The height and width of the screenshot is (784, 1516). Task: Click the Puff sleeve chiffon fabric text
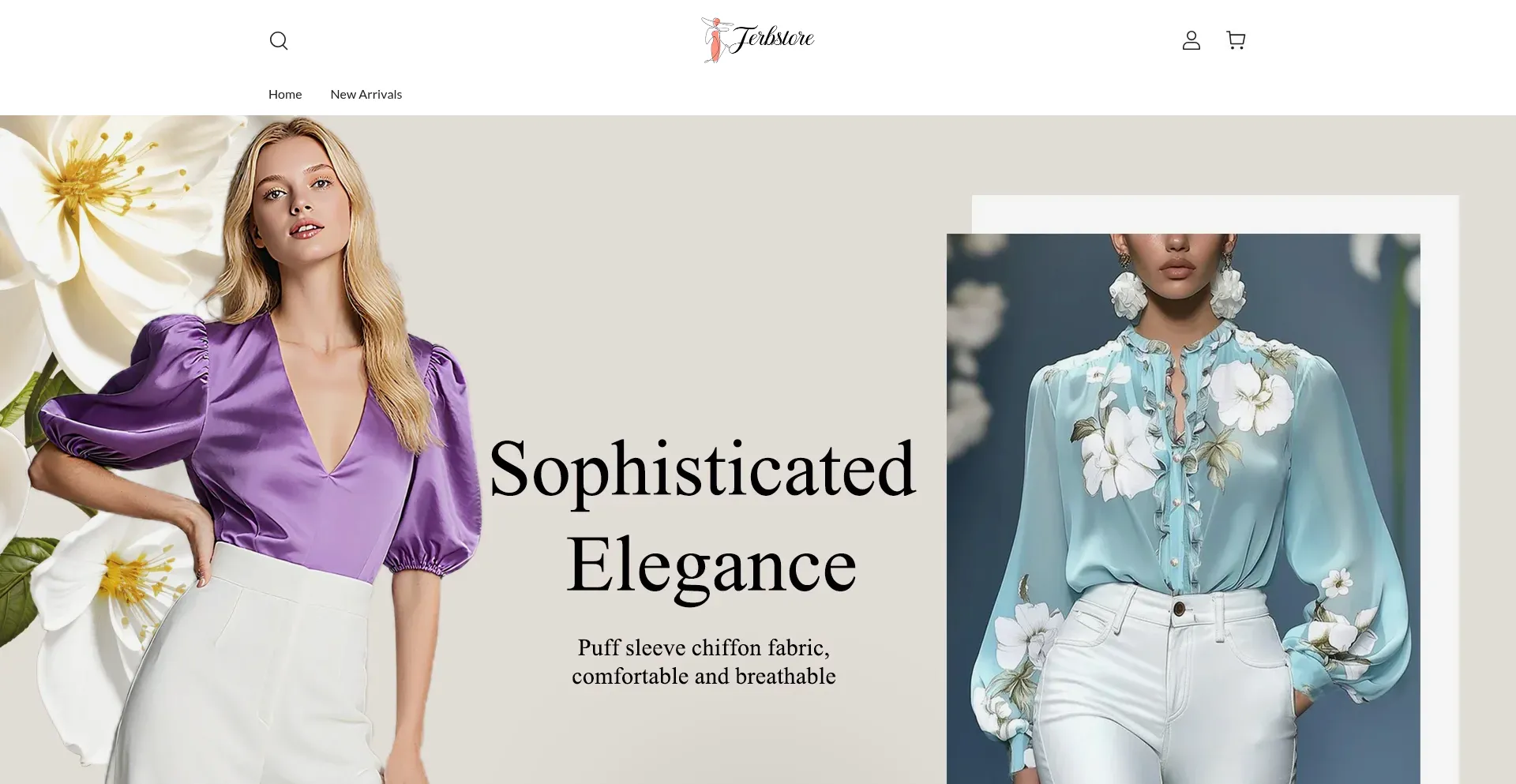704,647
